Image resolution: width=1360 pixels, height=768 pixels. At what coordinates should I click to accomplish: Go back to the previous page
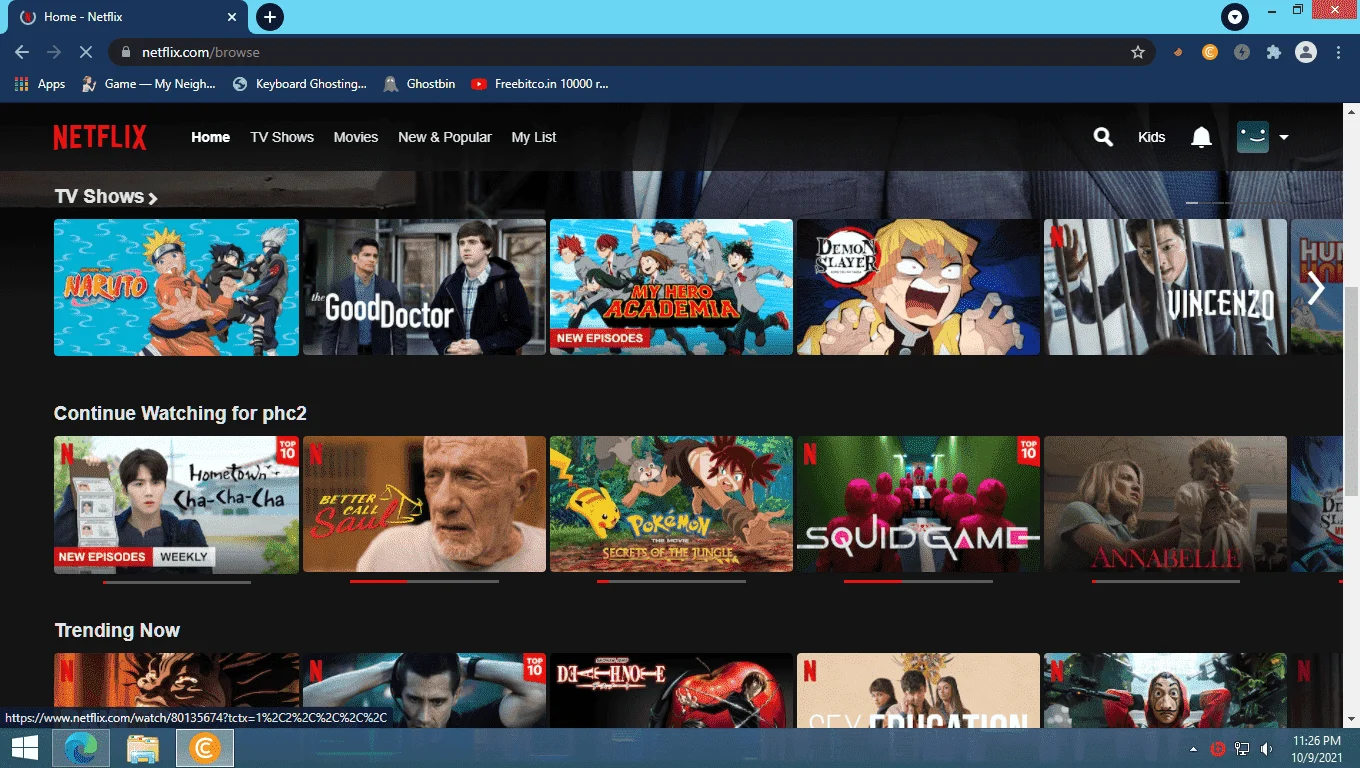point(22,52)
